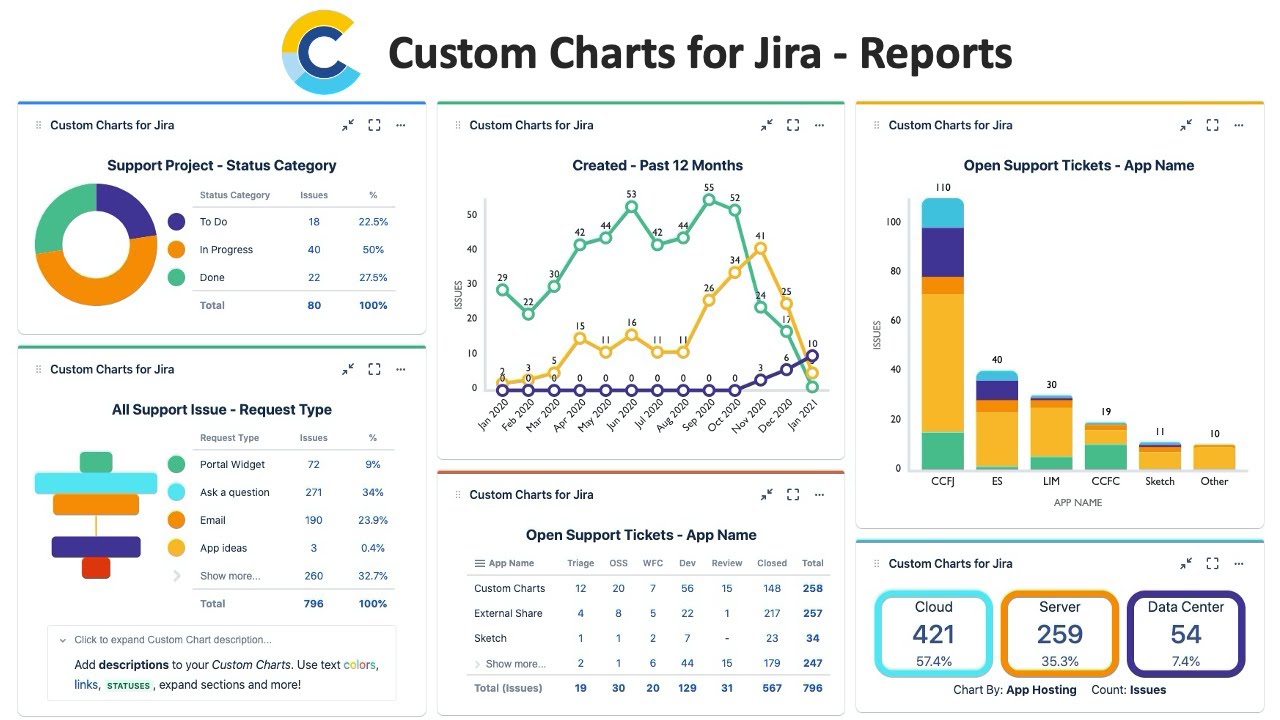The image size is (1280, 720).
Task: Minimize the Status Category gadget
Action: [348, 125]
